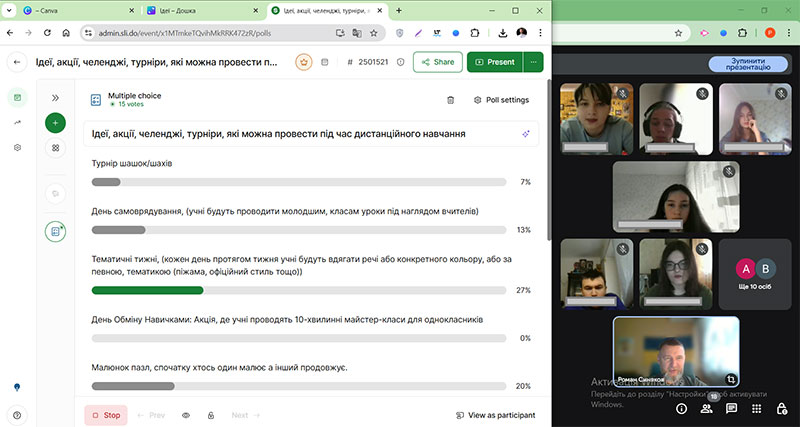Click the back arrow beside the event title
800x427 pixels.
(x=16, y=62)
